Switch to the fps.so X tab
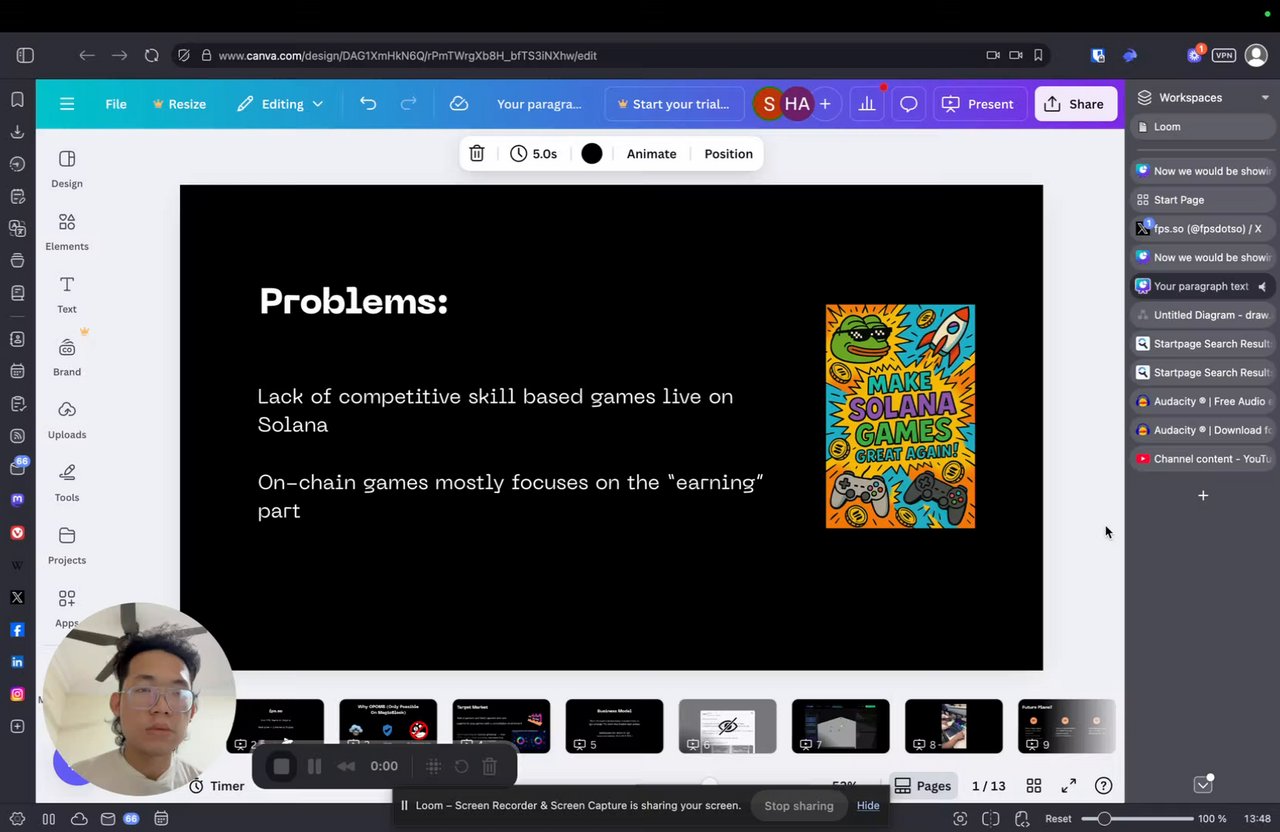Screen dimensions: 1280x832 [1202, 229]
